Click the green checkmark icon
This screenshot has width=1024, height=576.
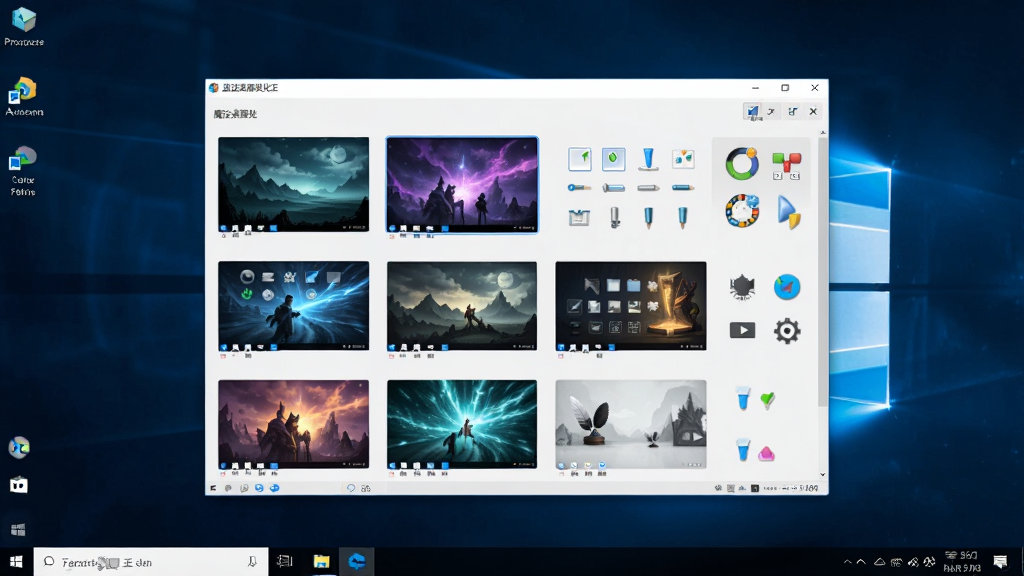tap(767, 399)
